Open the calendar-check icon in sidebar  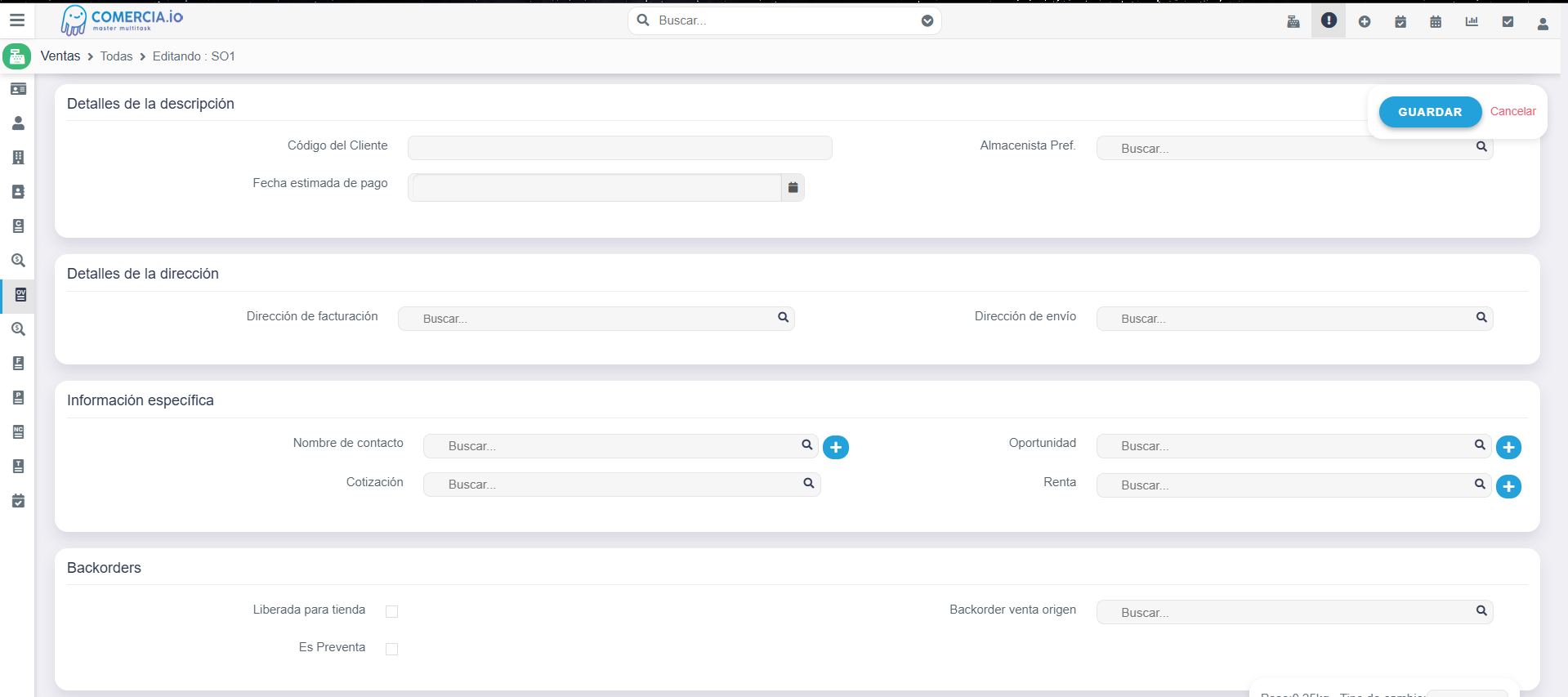(x=18, y=501)
